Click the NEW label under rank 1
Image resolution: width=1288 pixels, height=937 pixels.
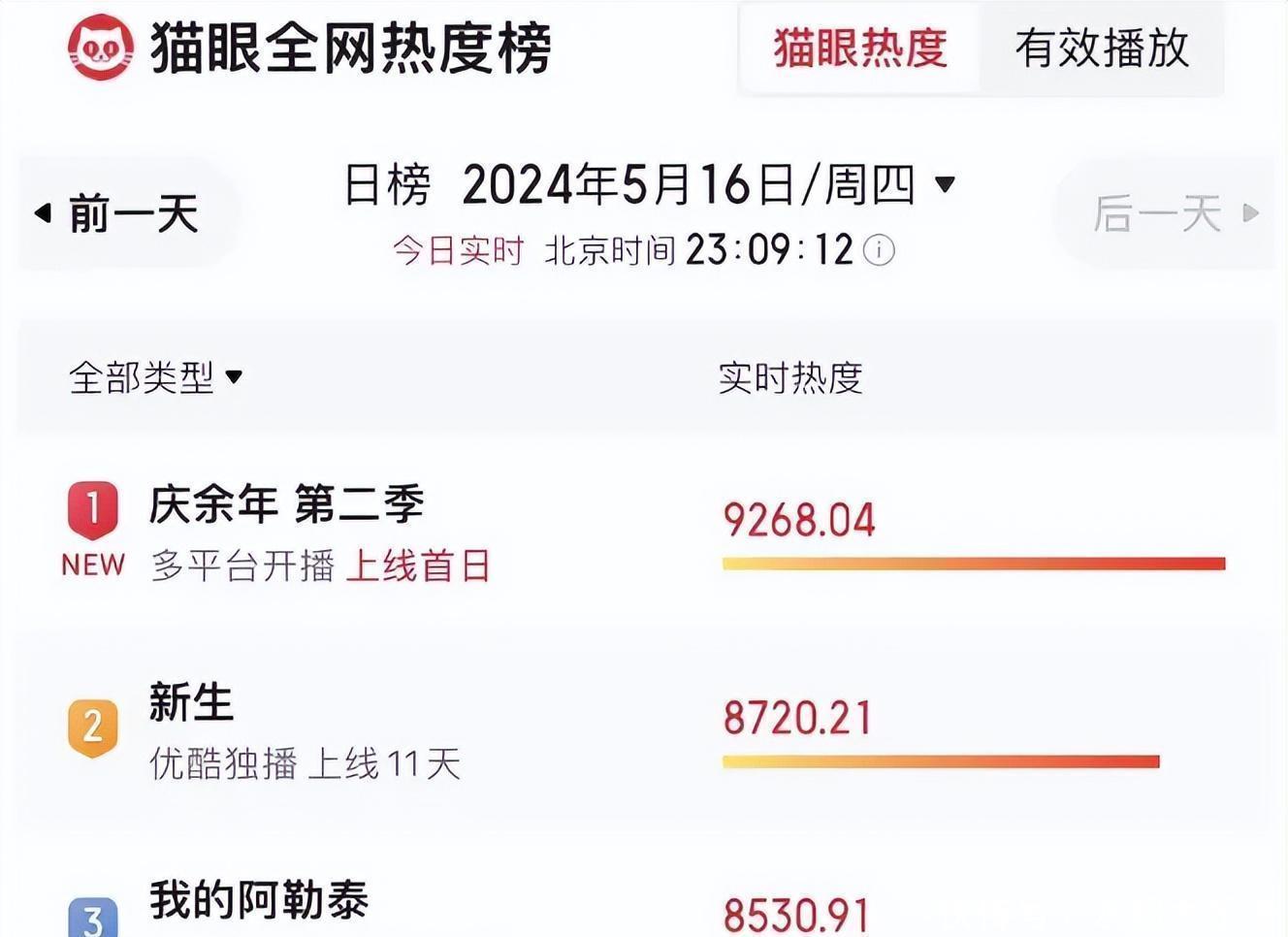coord(93,565)
